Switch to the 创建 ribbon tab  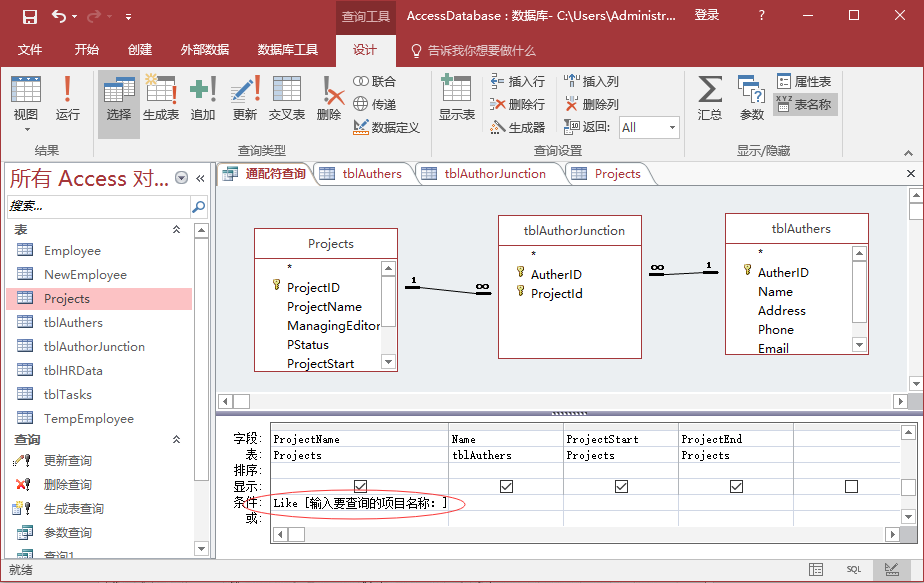pyautogui.click(x=138, y=48)
